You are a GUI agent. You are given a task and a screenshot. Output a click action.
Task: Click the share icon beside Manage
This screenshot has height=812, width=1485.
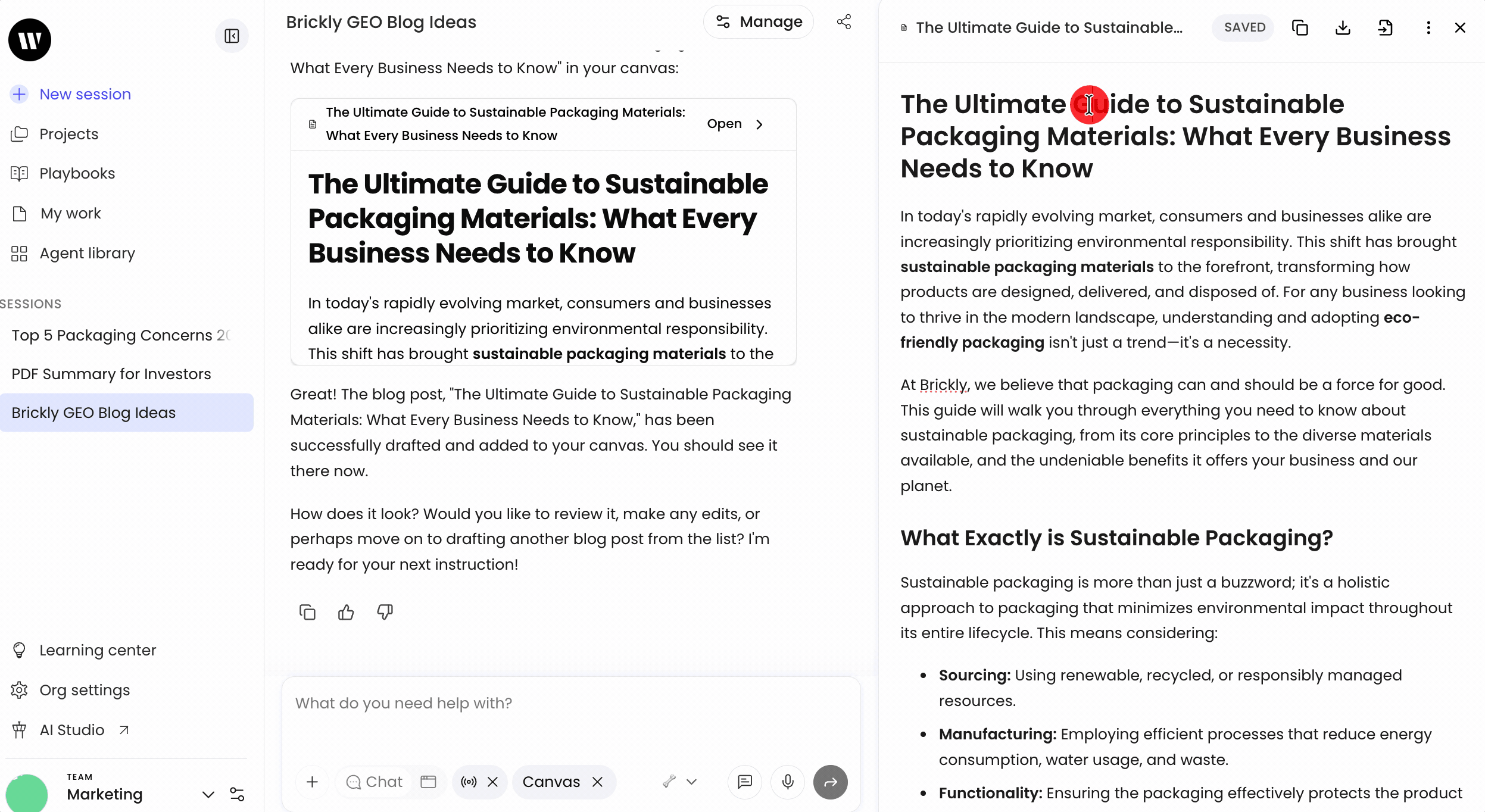pyautogui.click(x=844, y=22)
